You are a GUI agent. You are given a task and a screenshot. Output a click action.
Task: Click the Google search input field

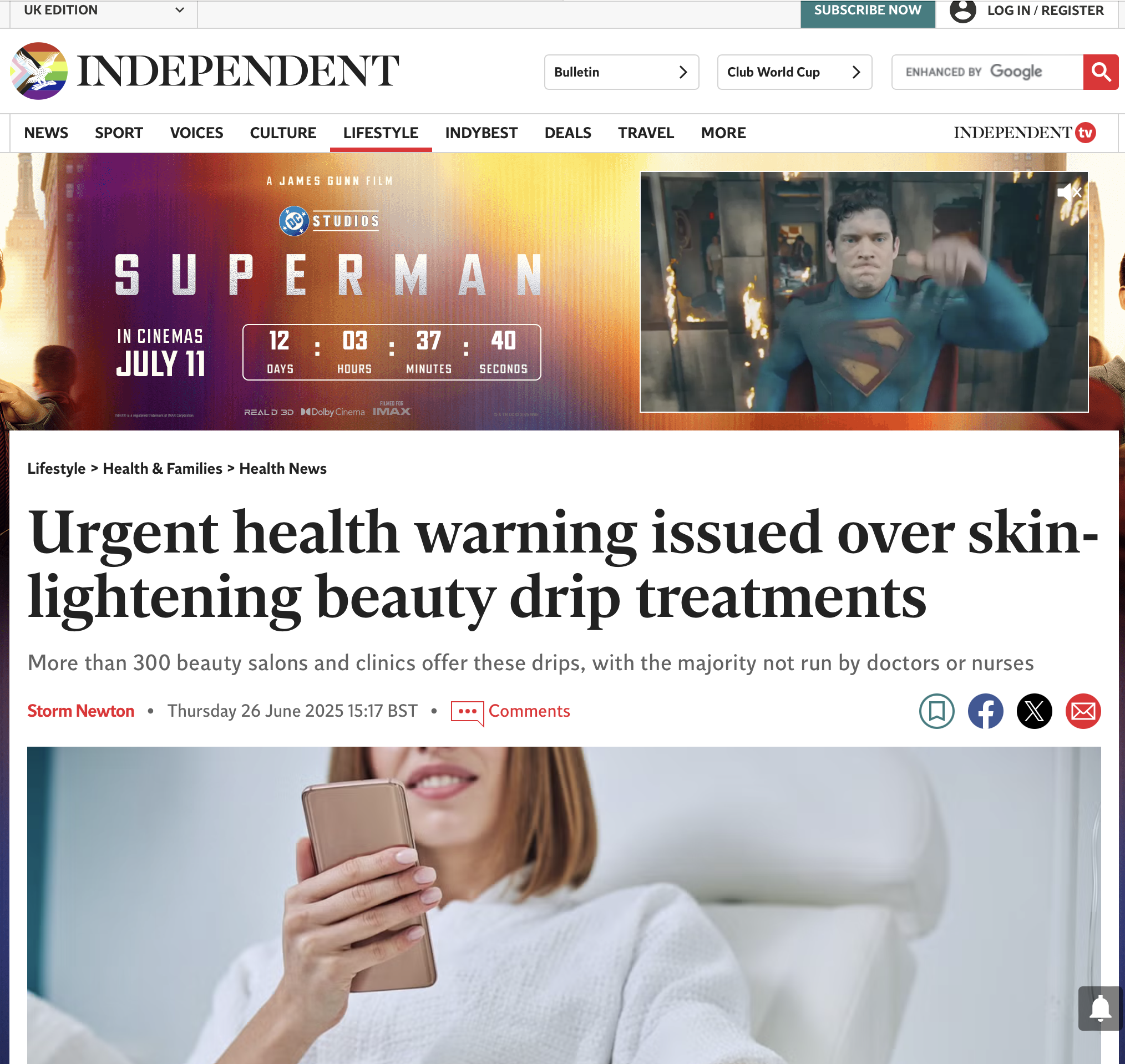point(987,72)
